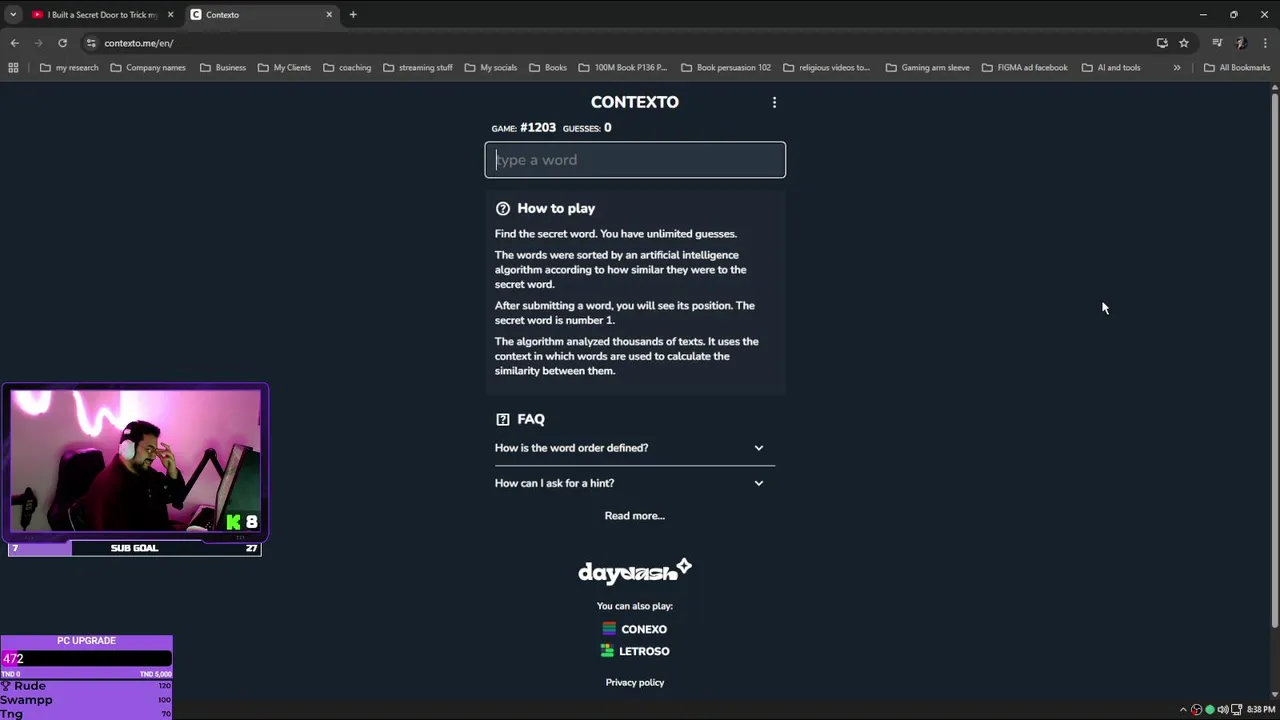Open 'Book persuasion 102' bookmark folder
Image resolution: width=1280 pixels, height=720 pixels.
(726, 68)
